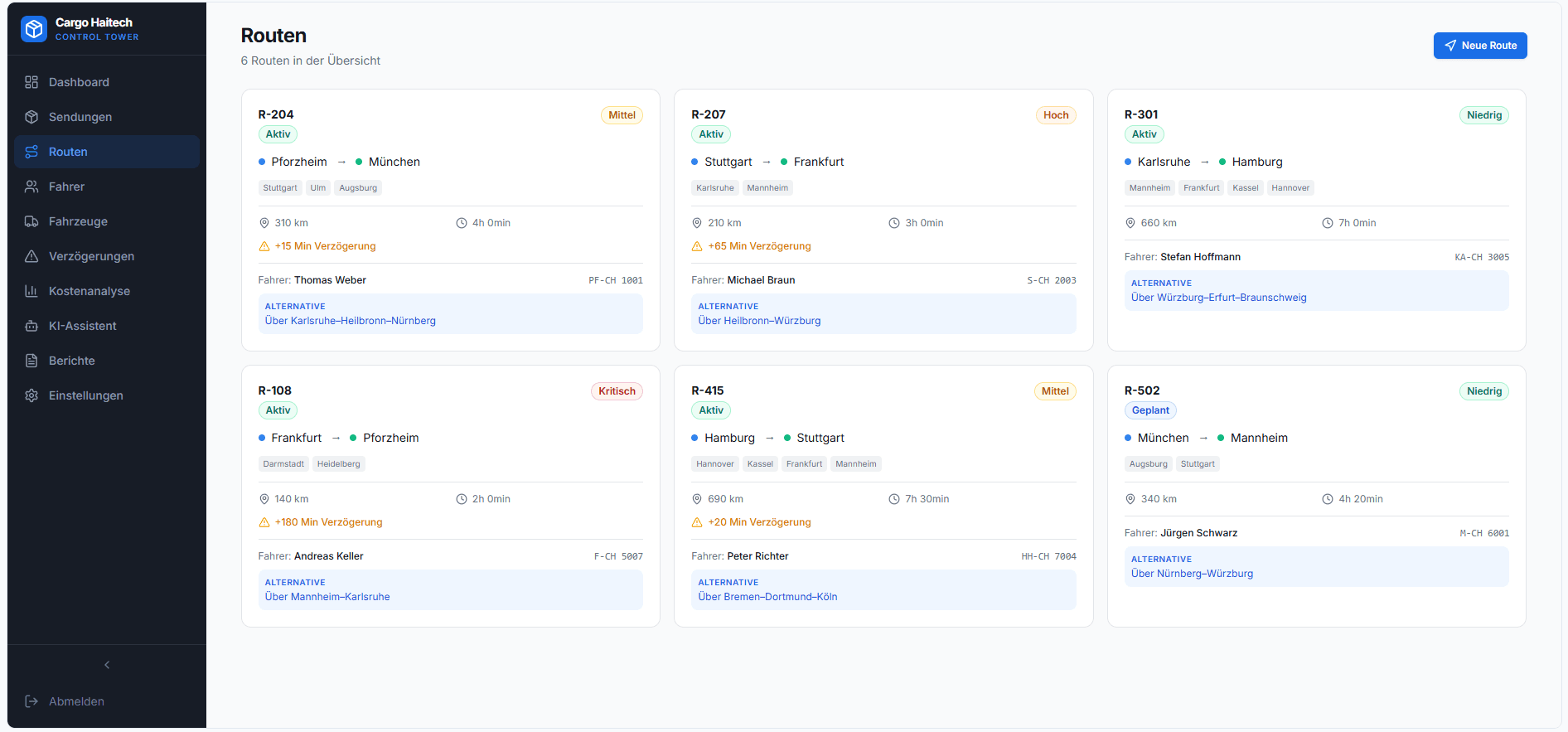Go to Sendungen in the sidebar

[x=107, y=117]
